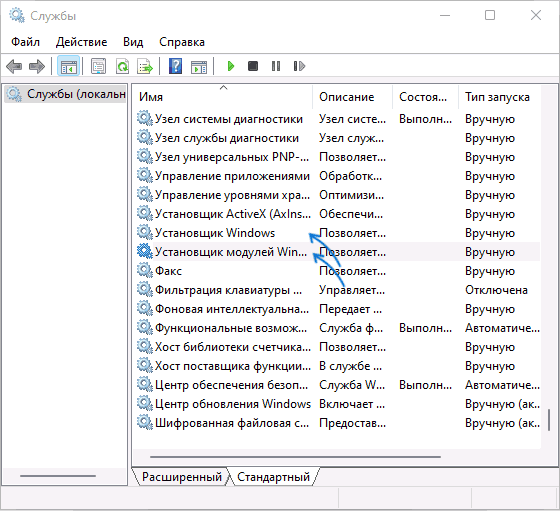Open the Справка menu

(x=182, y=42)
